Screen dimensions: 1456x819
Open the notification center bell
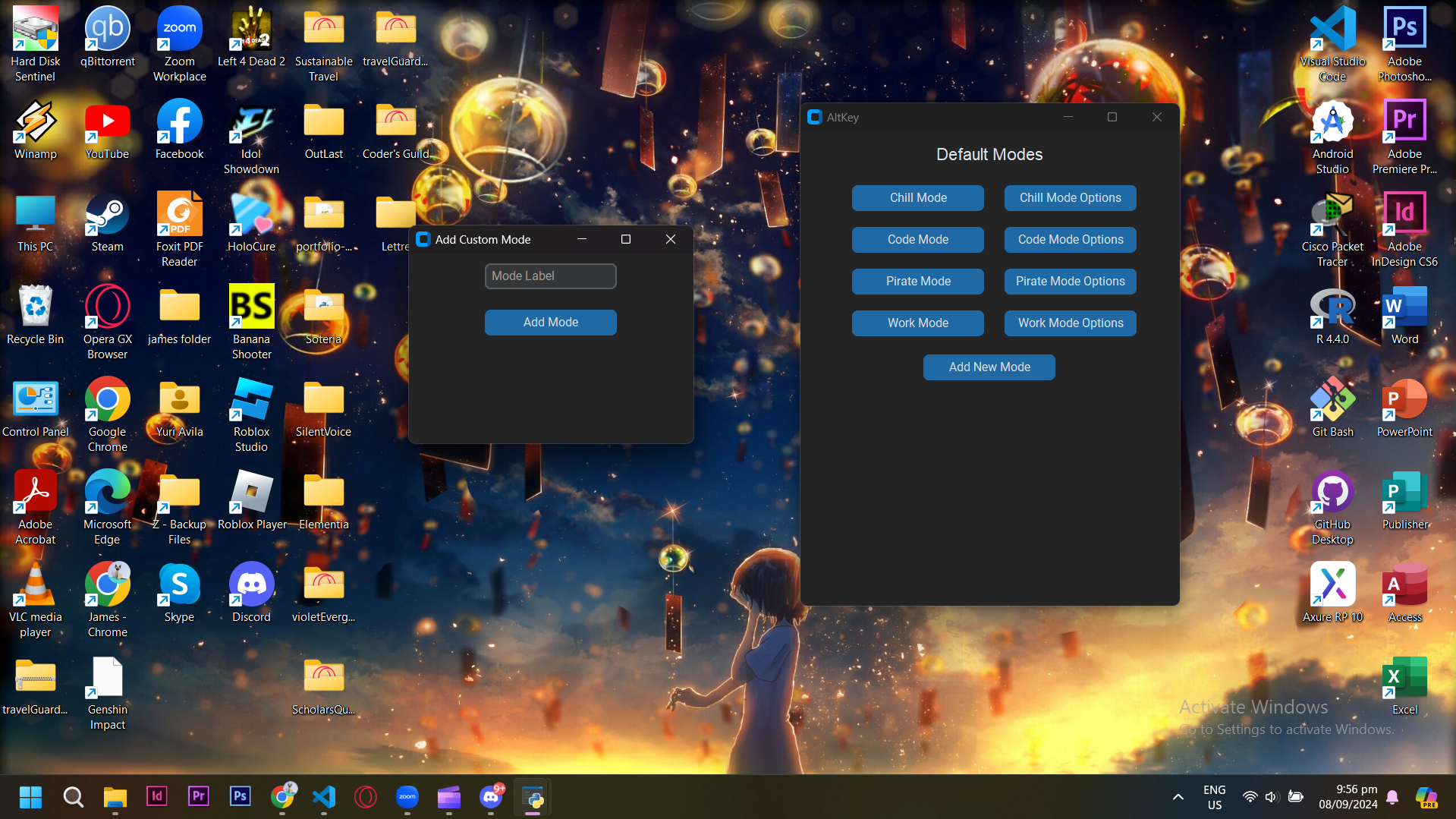1392,797
